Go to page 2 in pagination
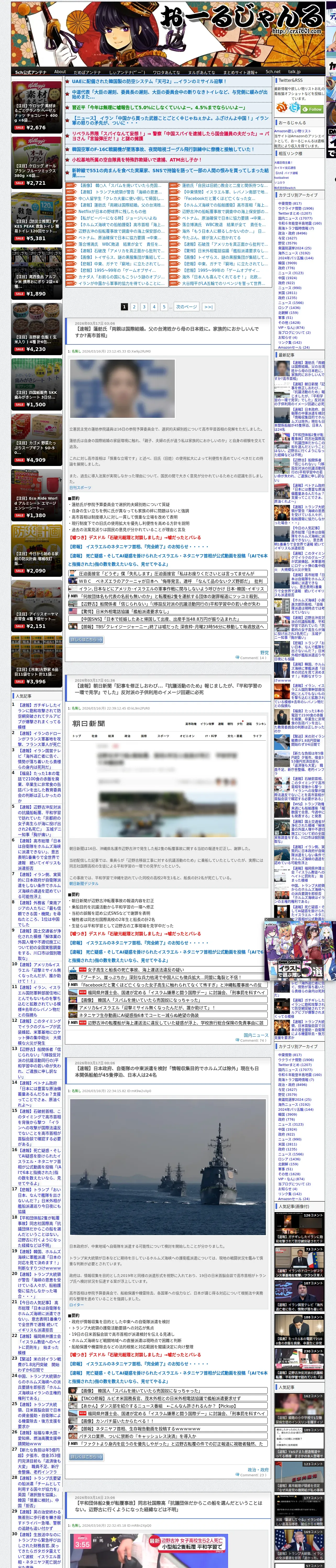Image resolution: width=336 pixels, height=1568 pixels. [x=134, y=307]
